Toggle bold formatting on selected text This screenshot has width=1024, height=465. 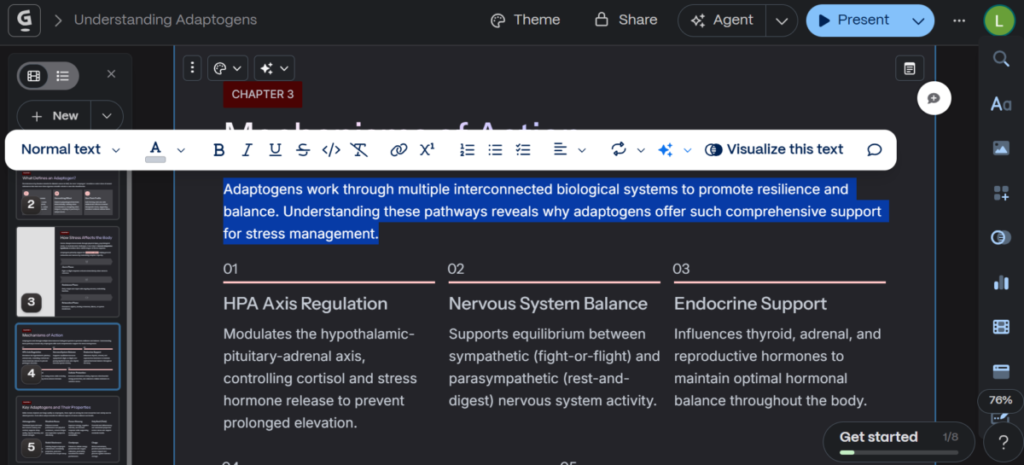219,150
